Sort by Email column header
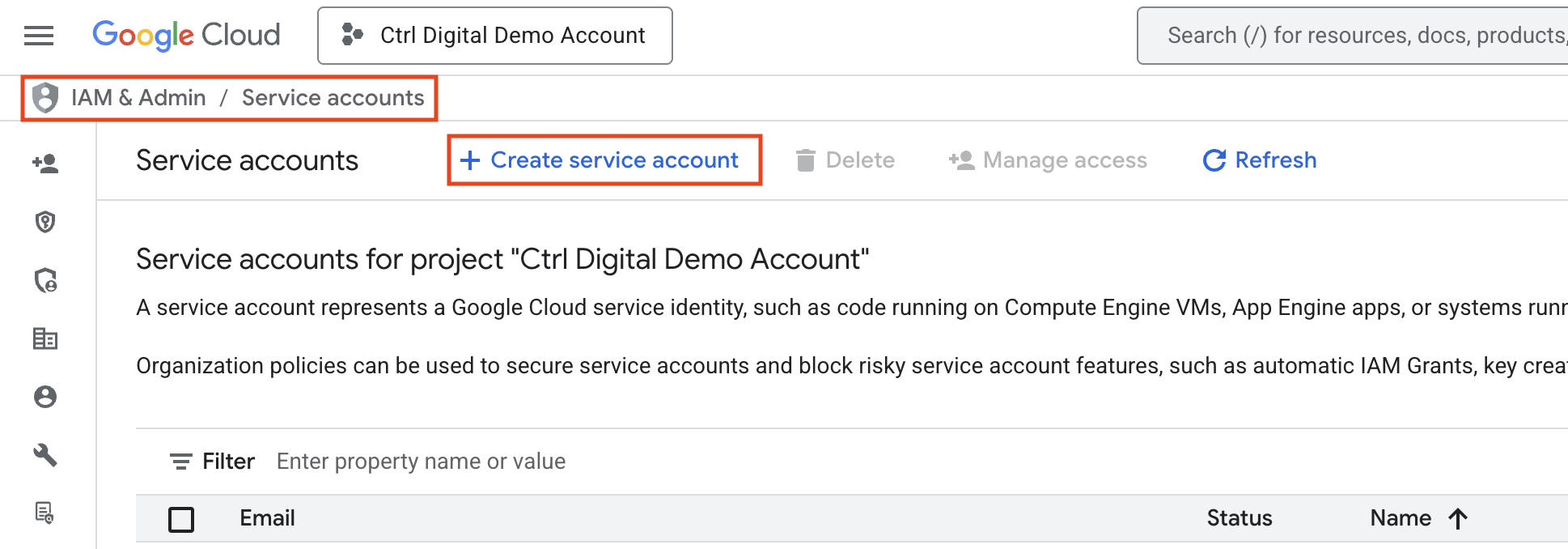1568x549 pixels. tap(267, 518)
